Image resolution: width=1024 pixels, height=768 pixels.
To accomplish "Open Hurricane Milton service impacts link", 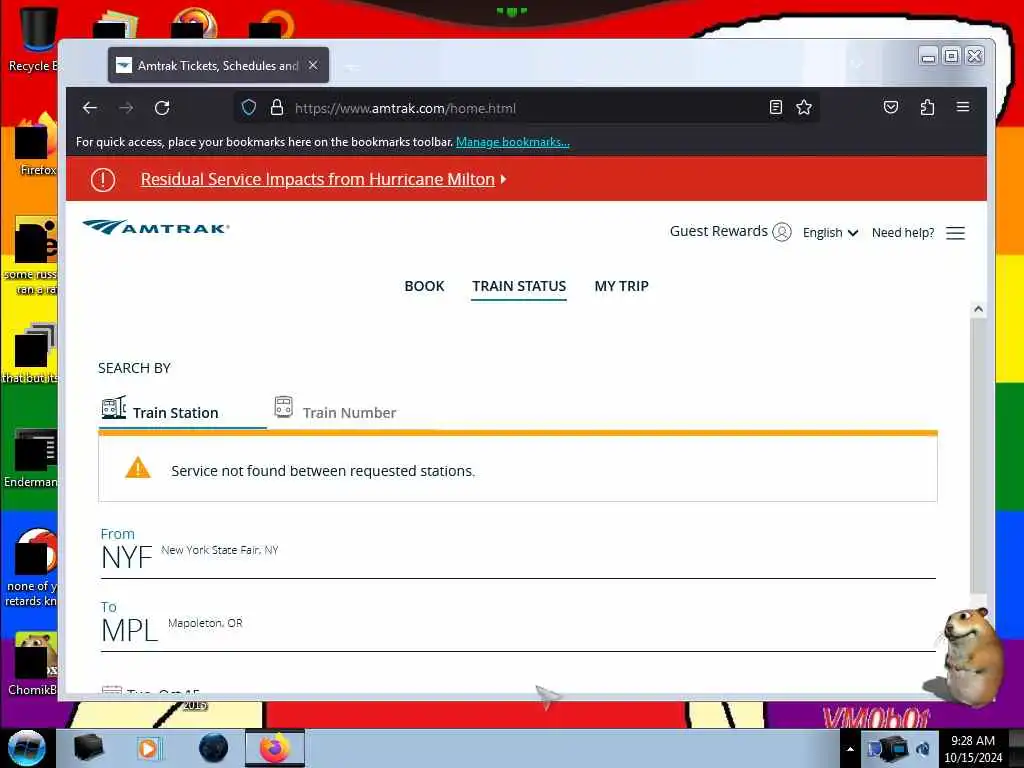I will (318, 179).
